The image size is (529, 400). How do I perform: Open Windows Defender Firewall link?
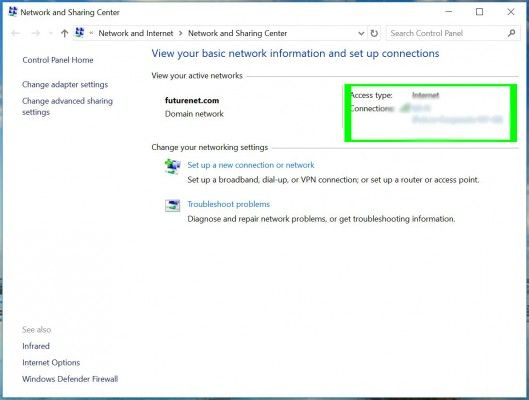tap(70, 379)
